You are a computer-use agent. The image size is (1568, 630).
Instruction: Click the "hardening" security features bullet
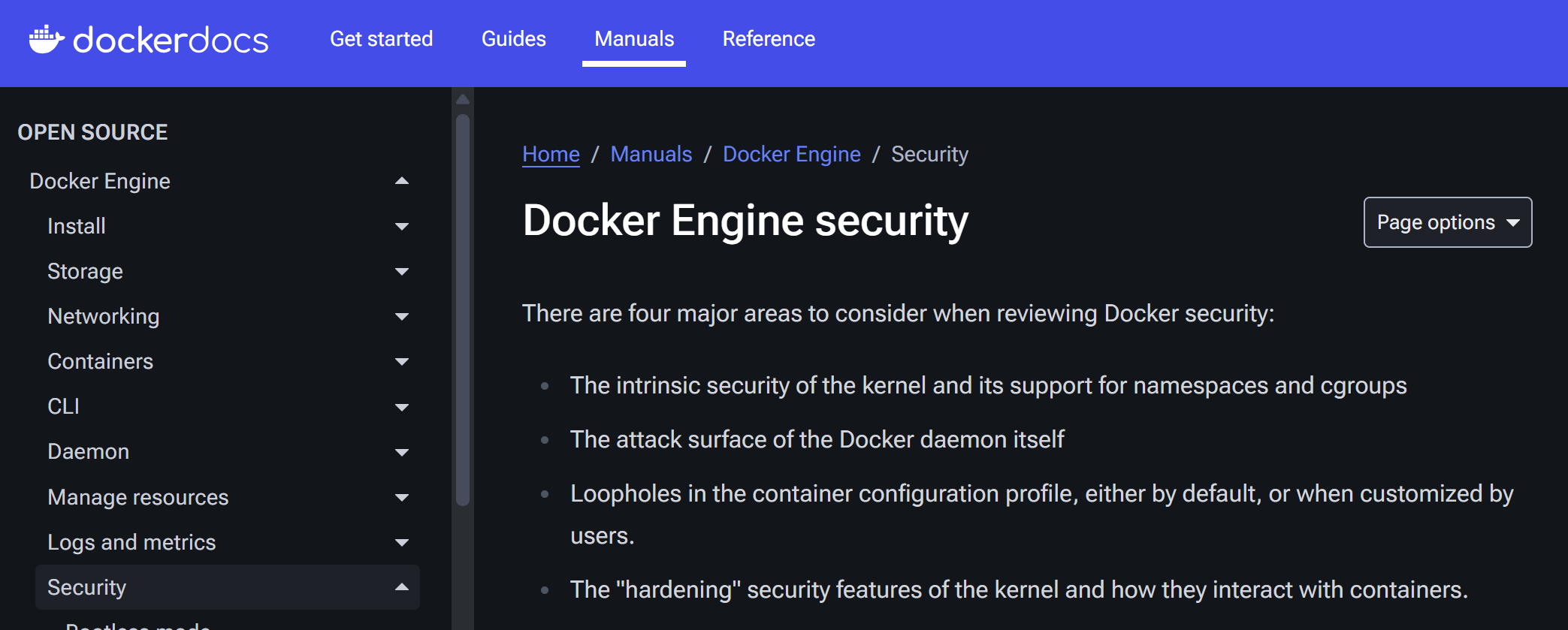pyautogui.click(x=1019, y=589)
